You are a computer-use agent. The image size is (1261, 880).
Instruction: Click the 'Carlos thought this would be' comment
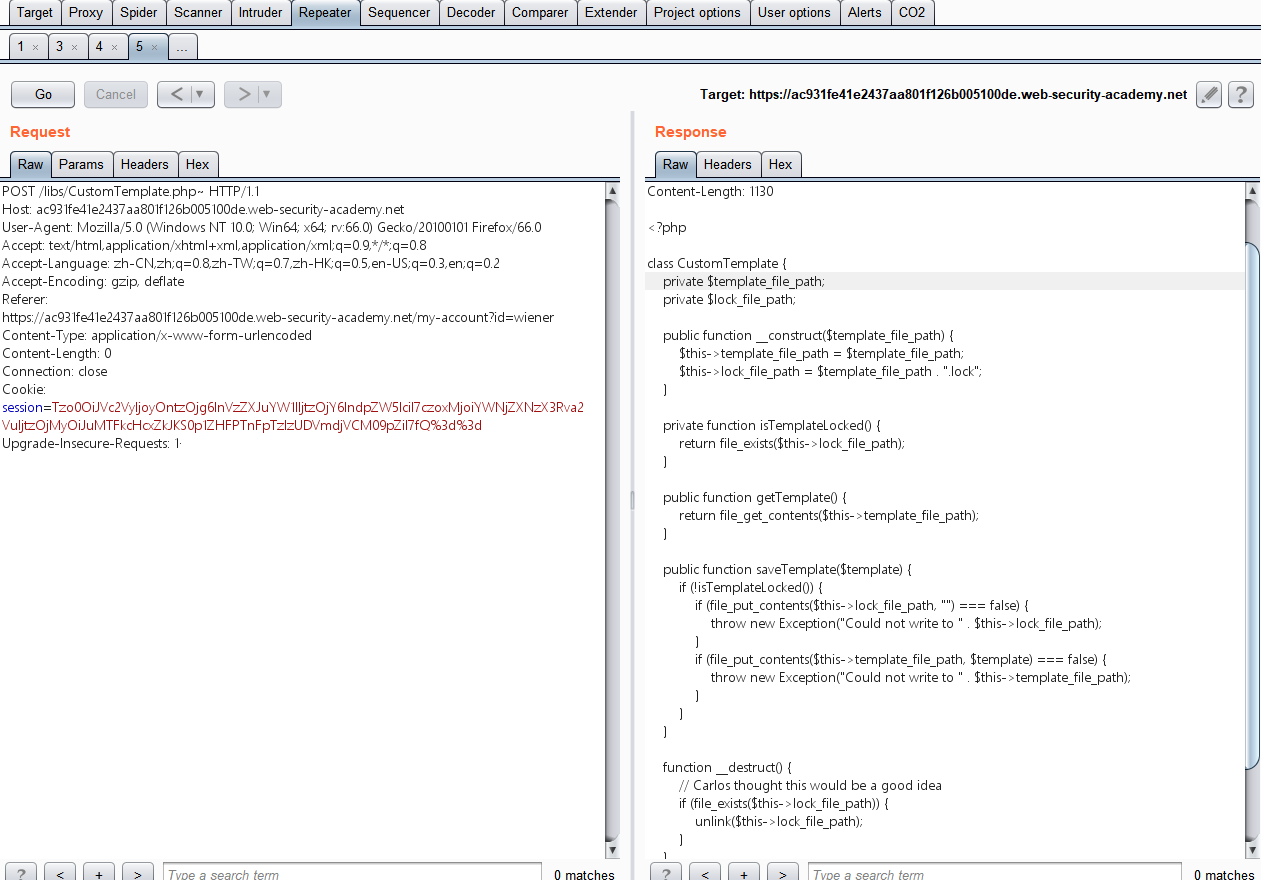coord(810,785)
